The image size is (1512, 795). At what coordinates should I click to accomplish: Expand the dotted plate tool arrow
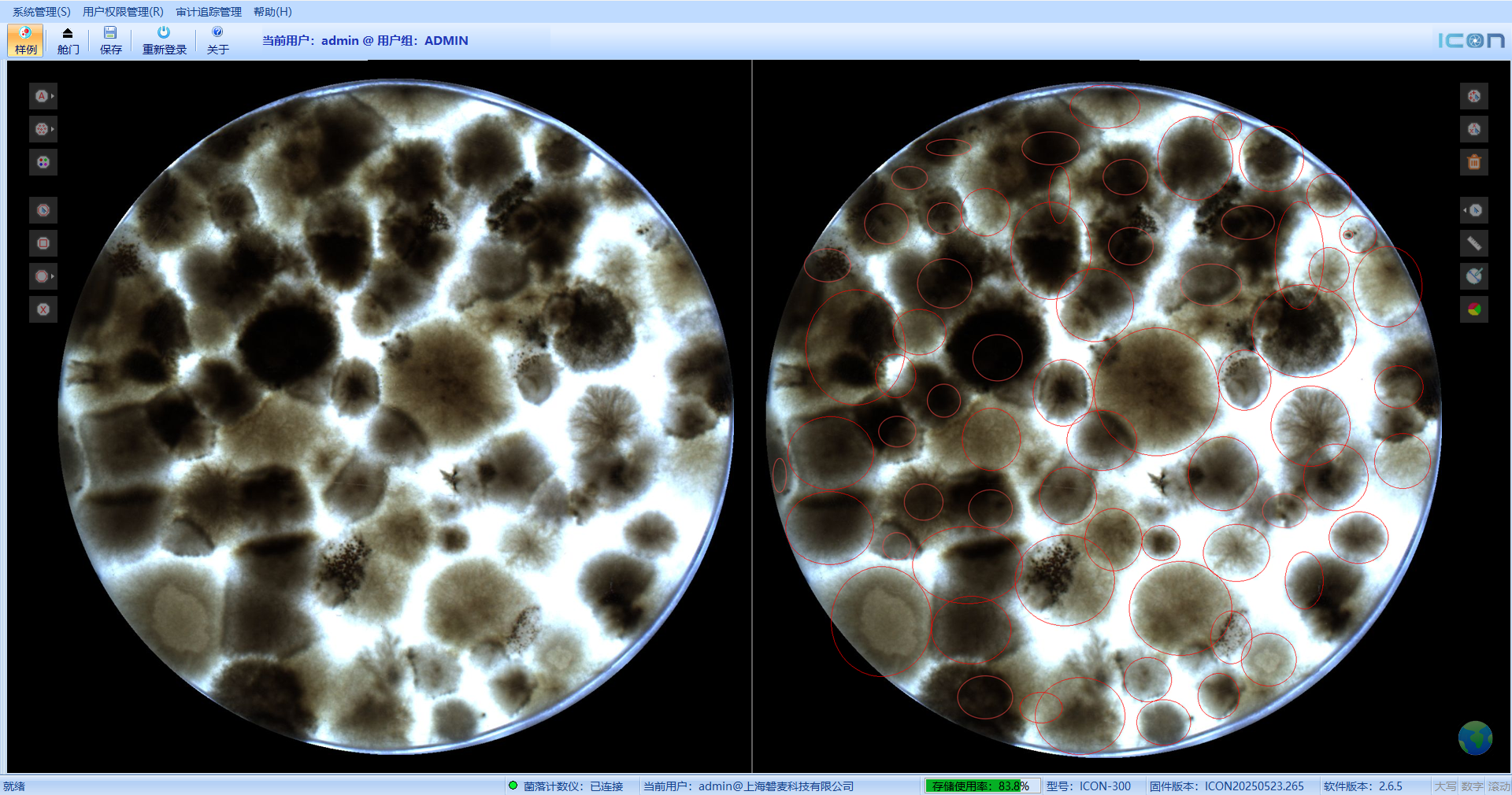(52, 129)
